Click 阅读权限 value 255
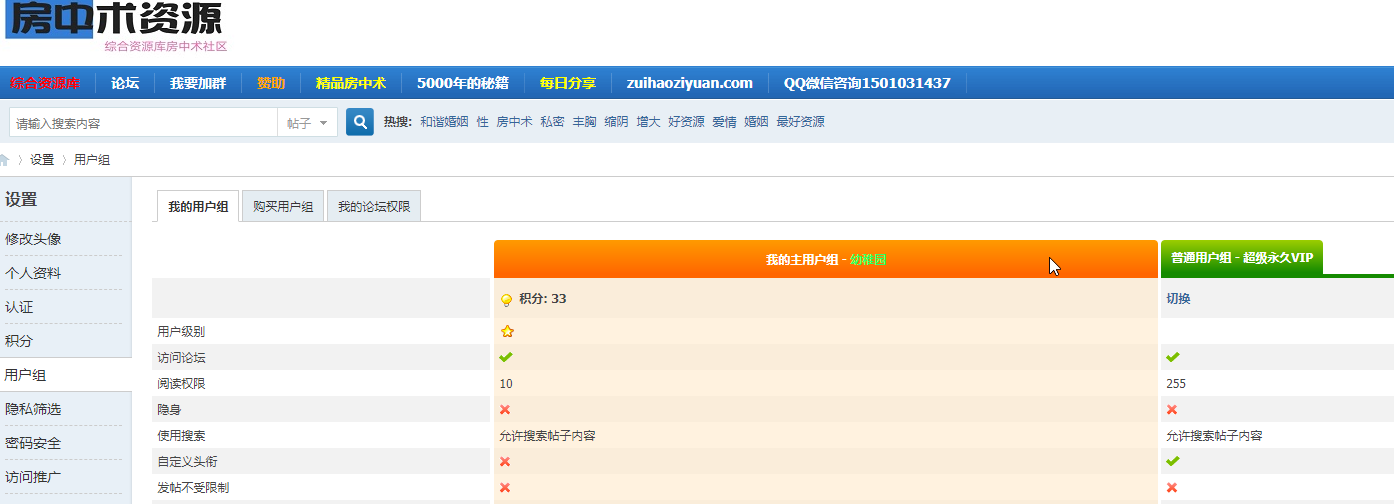Viewport: 1394px width, 504px height. tap(1176, 383)
